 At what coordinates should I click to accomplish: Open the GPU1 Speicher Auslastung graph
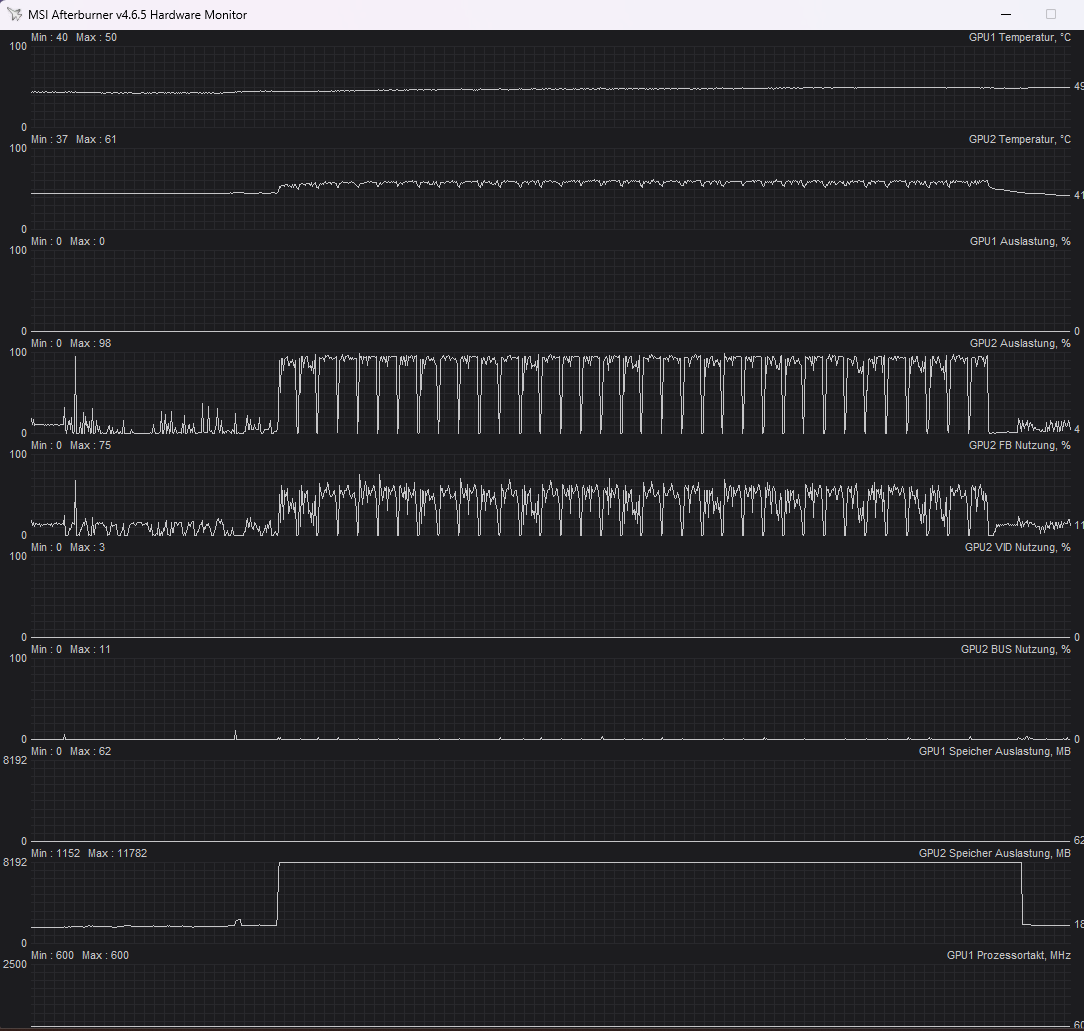tap(993, 751)
